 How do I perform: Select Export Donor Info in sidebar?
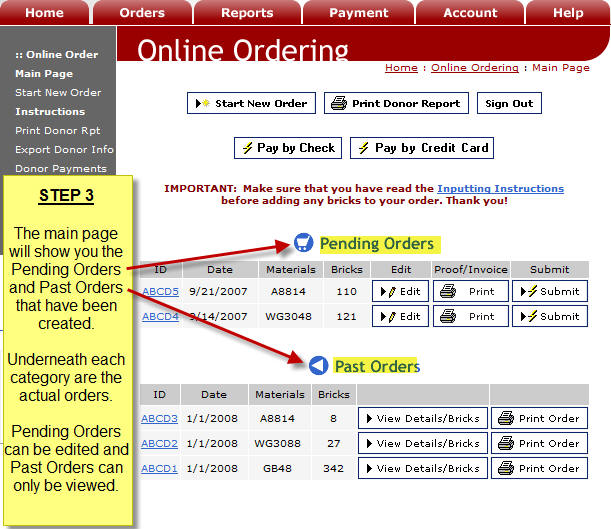(x=64, y=150)
